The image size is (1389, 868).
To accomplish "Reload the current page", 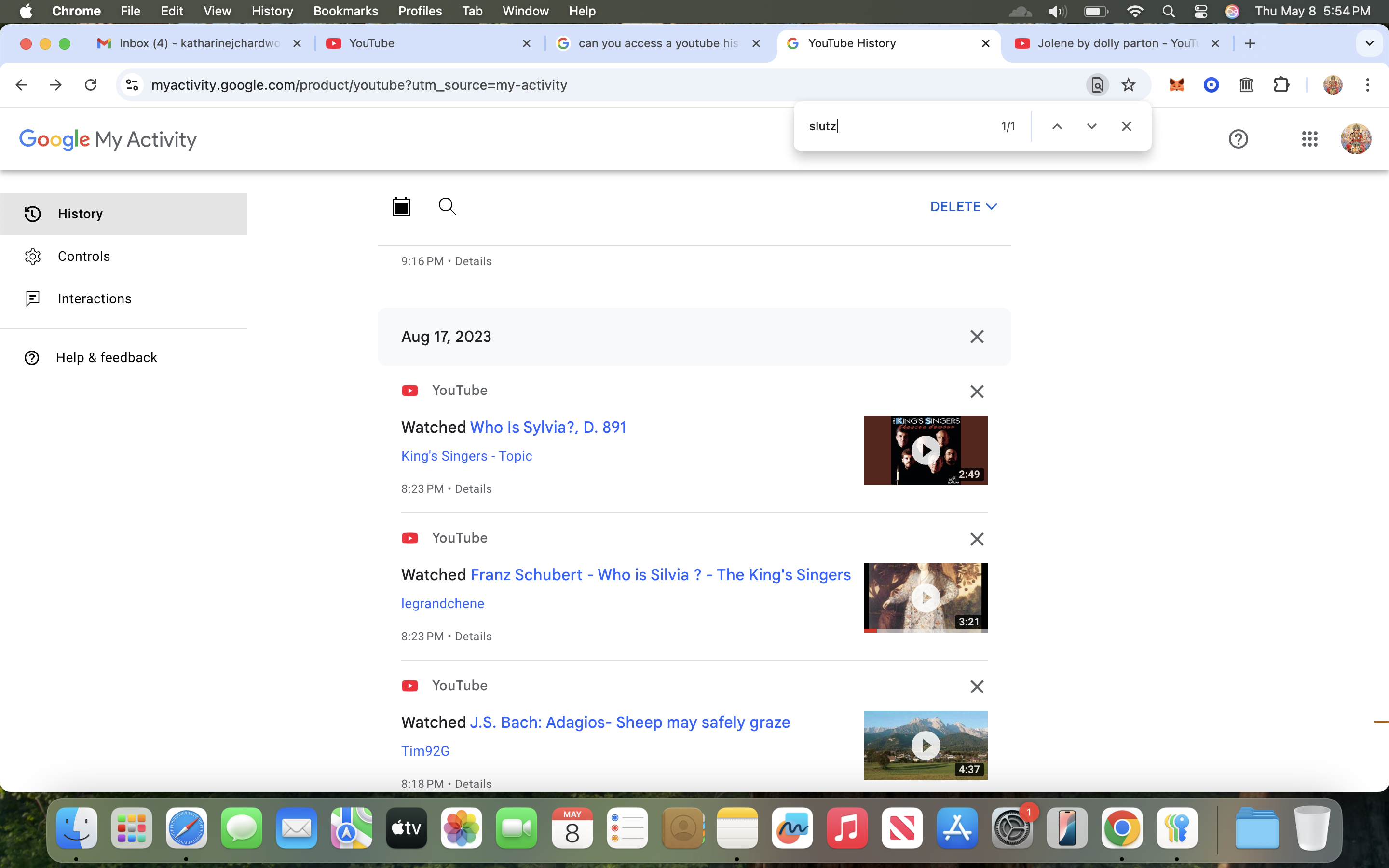I will [91, 85].
